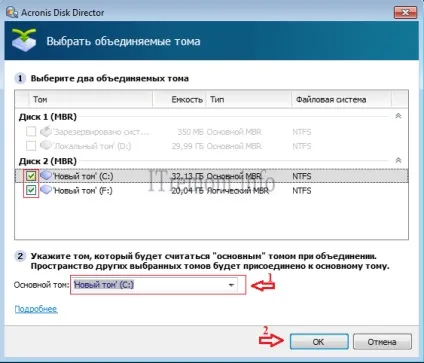Collapse the Диск 1 (MBR) group
424x363 pixels.
(398, 116)
